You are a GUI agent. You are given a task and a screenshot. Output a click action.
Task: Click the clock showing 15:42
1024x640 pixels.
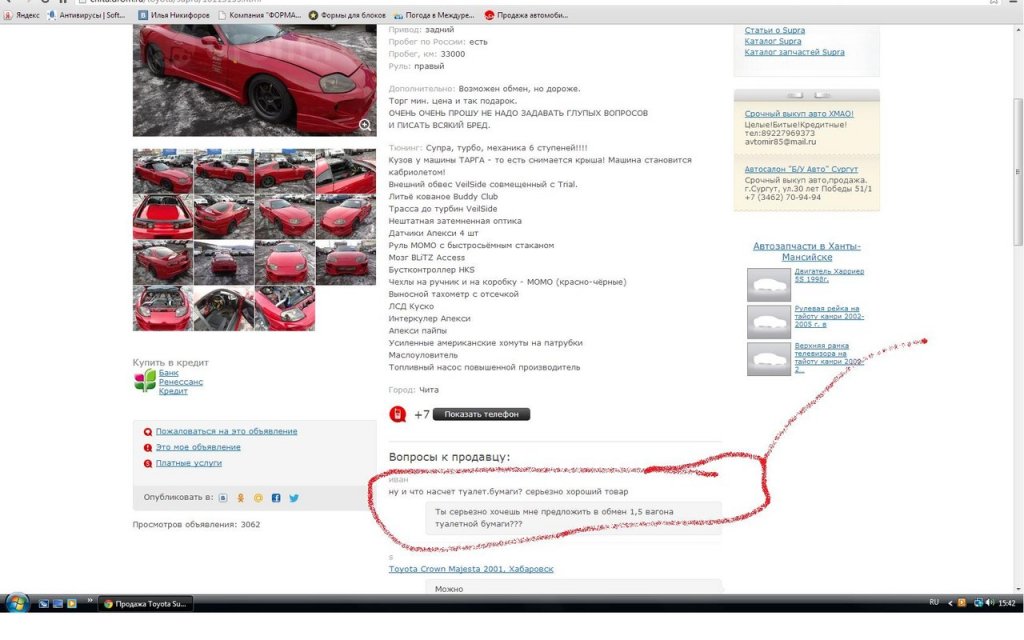[1007, 603]
